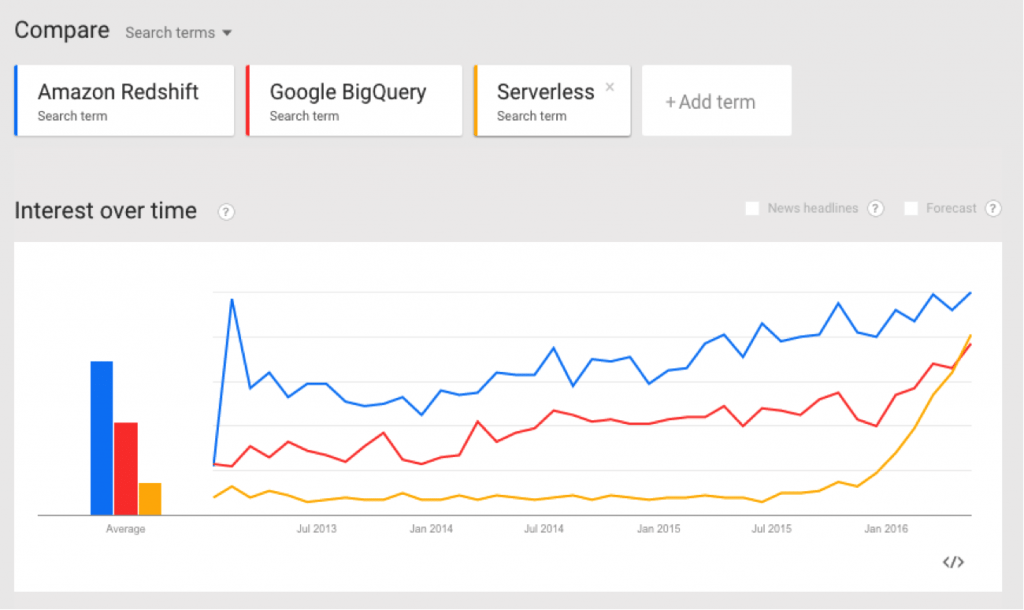Click the blue trend line's early 2013 peak
1024x610 pixels.
coord(231,298)
